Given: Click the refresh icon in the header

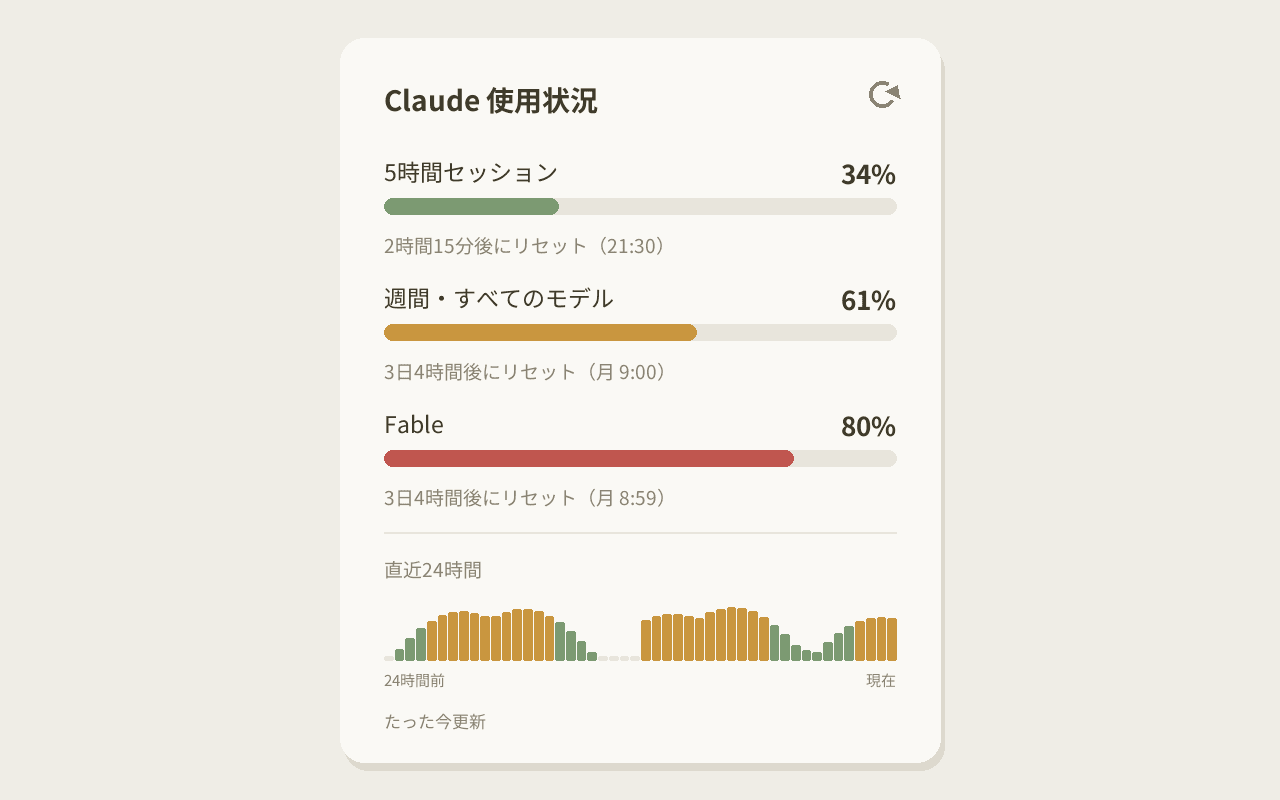Looking at the screenshot, I should [x=884, y=94].
